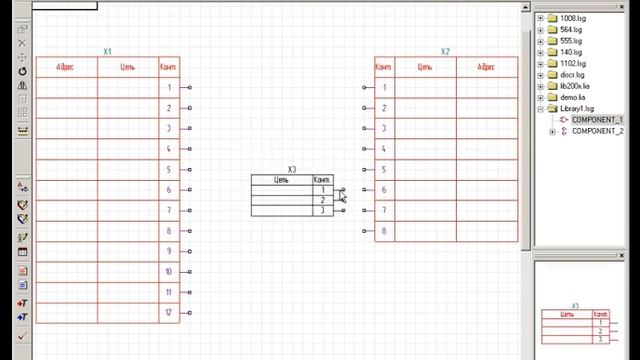Click the X2 connector designator label
This screenshot has width=640, height=360.
pyautogui.click(x=445, y=52)
